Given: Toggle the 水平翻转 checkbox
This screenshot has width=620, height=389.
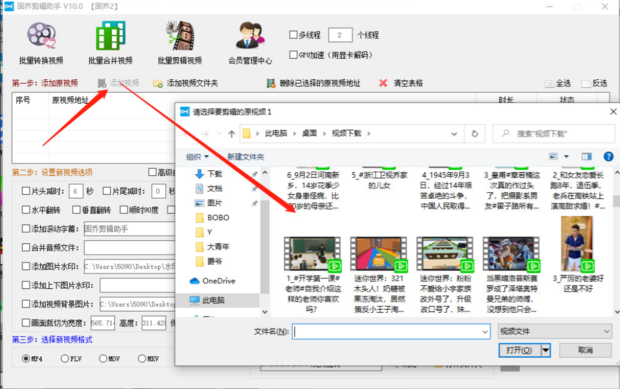Looking at the screenshot, I should (26, 210).
